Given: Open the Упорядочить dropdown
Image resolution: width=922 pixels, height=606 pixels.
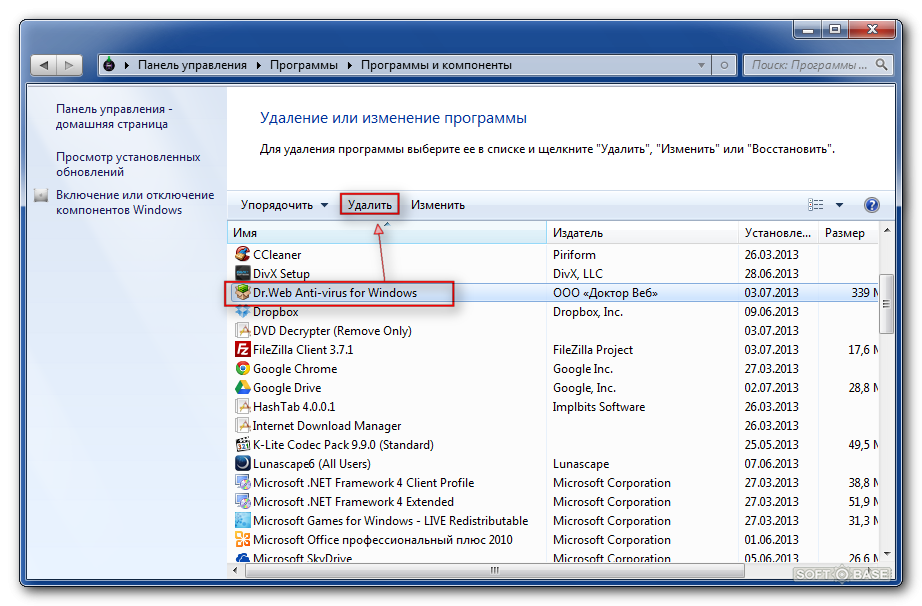Looking at the screenshot, I should click(x=284, y=205).
